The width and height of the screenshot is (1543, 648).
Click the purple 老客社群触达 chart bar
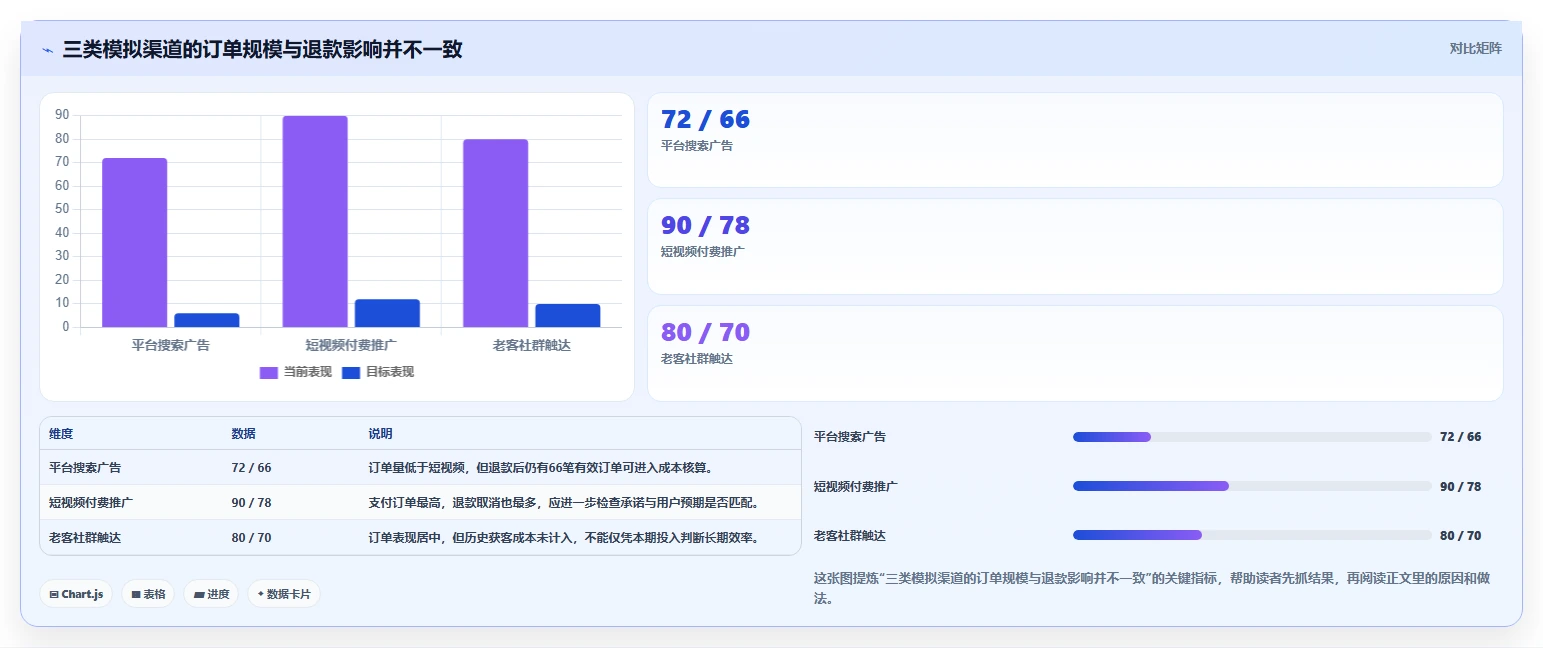click(x=495, y=233)
